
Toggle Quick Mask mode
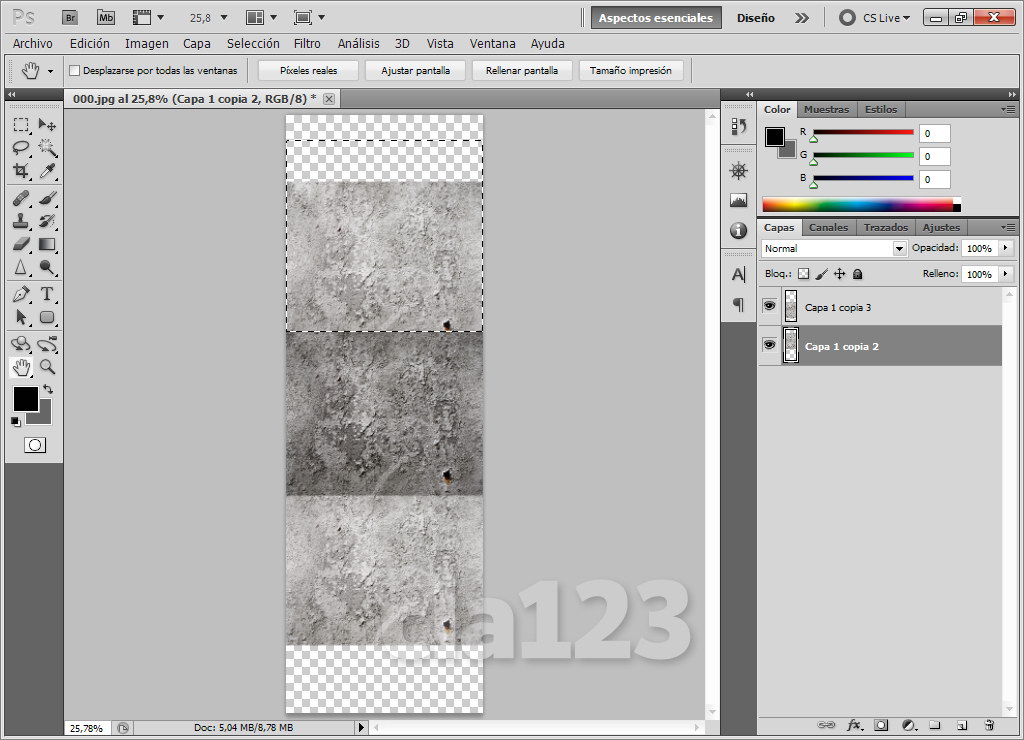[x=35, y=445]
